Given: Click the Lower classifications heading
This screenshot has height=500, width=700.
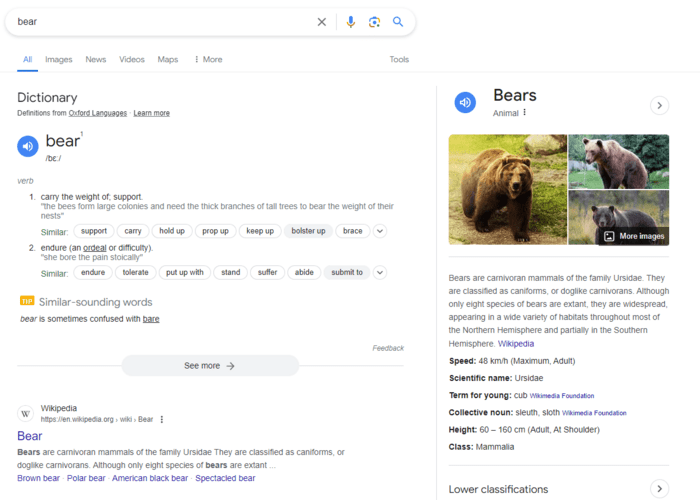Looking at the screenshot, I should pos(498,489).
